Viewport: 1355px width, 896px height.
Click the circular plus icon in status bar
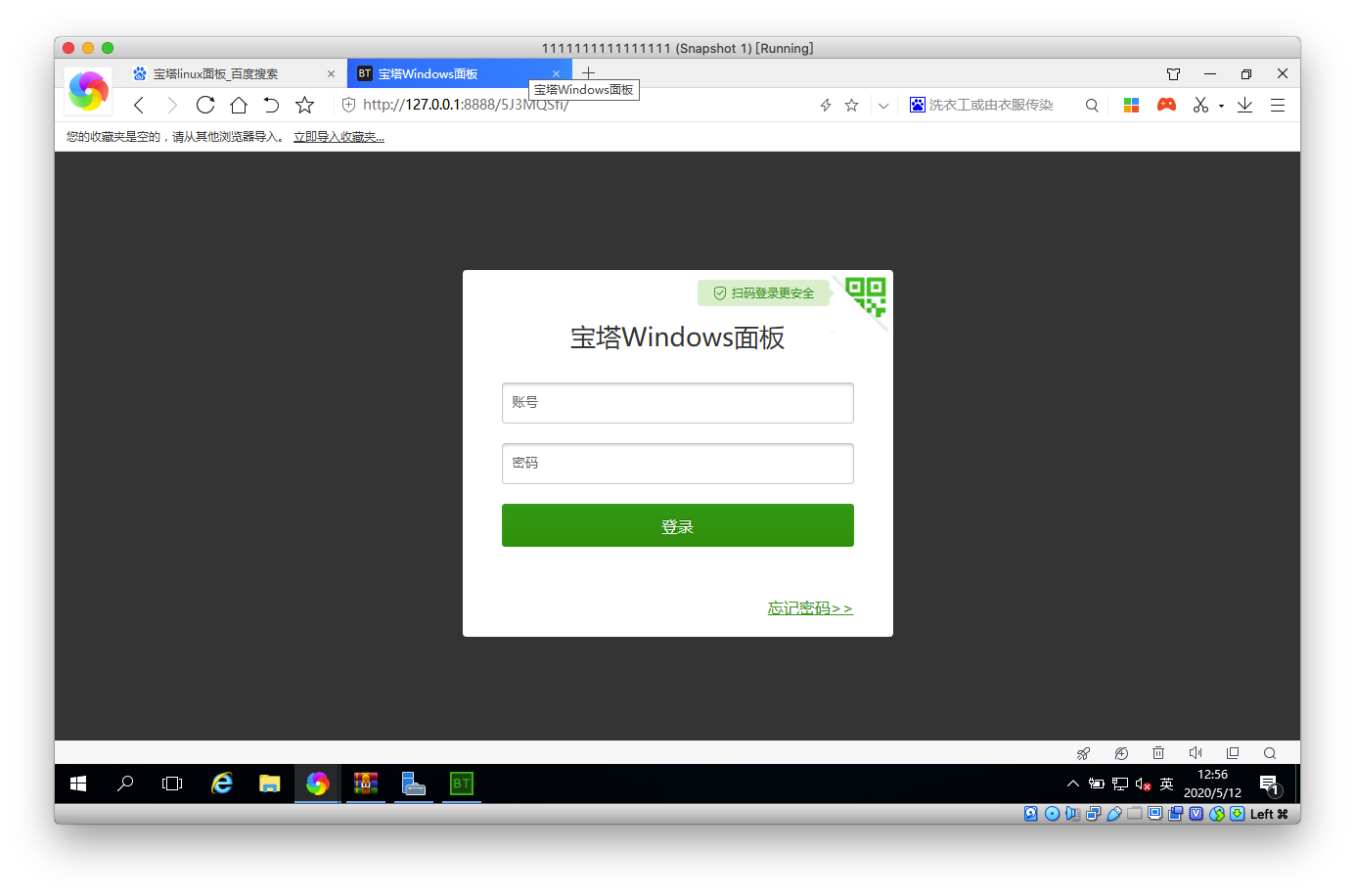(1121, 753)
